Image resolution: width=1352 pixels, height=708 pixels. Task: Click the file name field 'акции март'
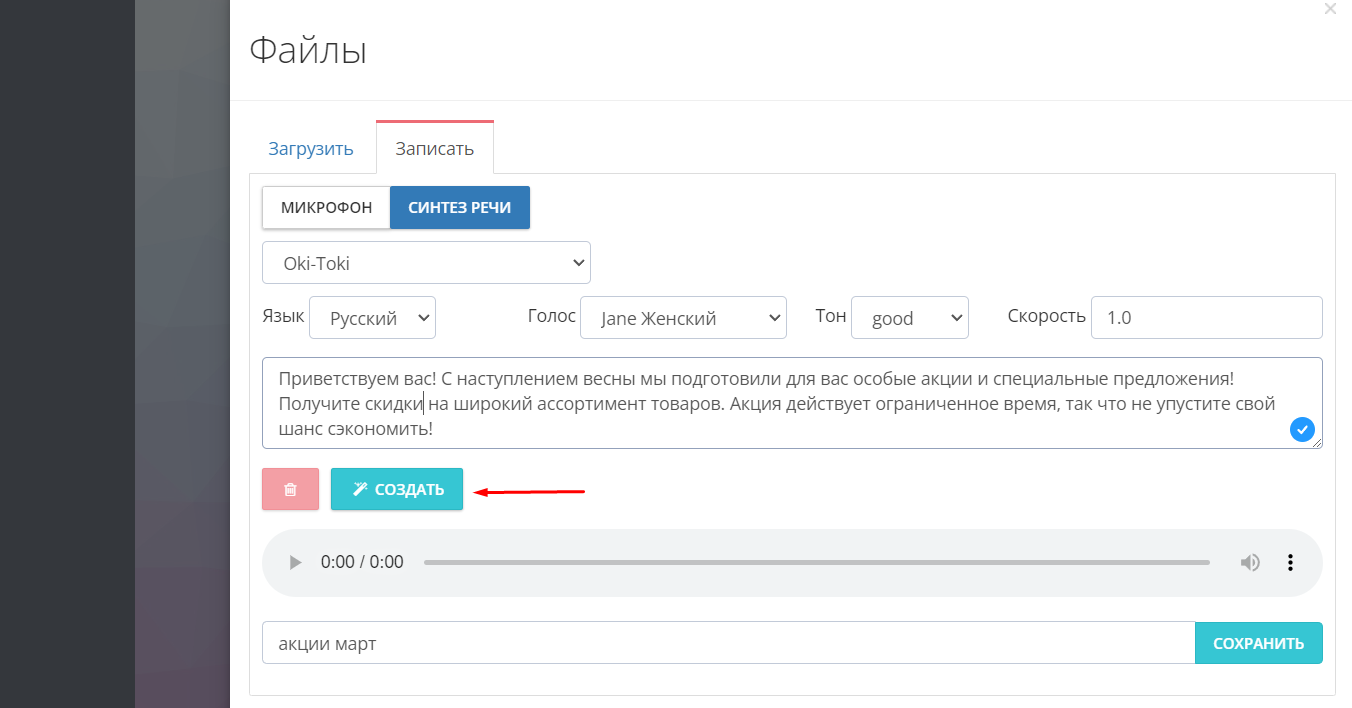pyautogui.click(x=728, y=643)
